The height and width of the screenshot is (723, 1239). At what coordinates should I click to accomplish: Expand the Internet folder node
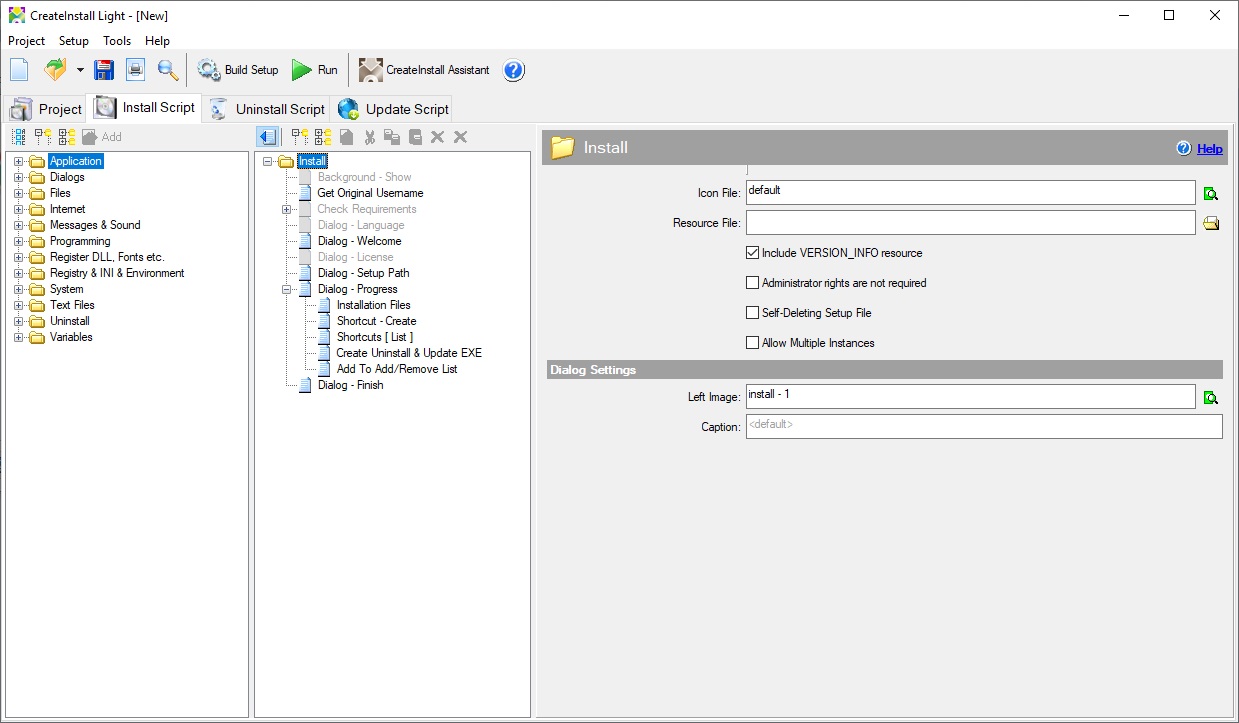click(18, 209)
